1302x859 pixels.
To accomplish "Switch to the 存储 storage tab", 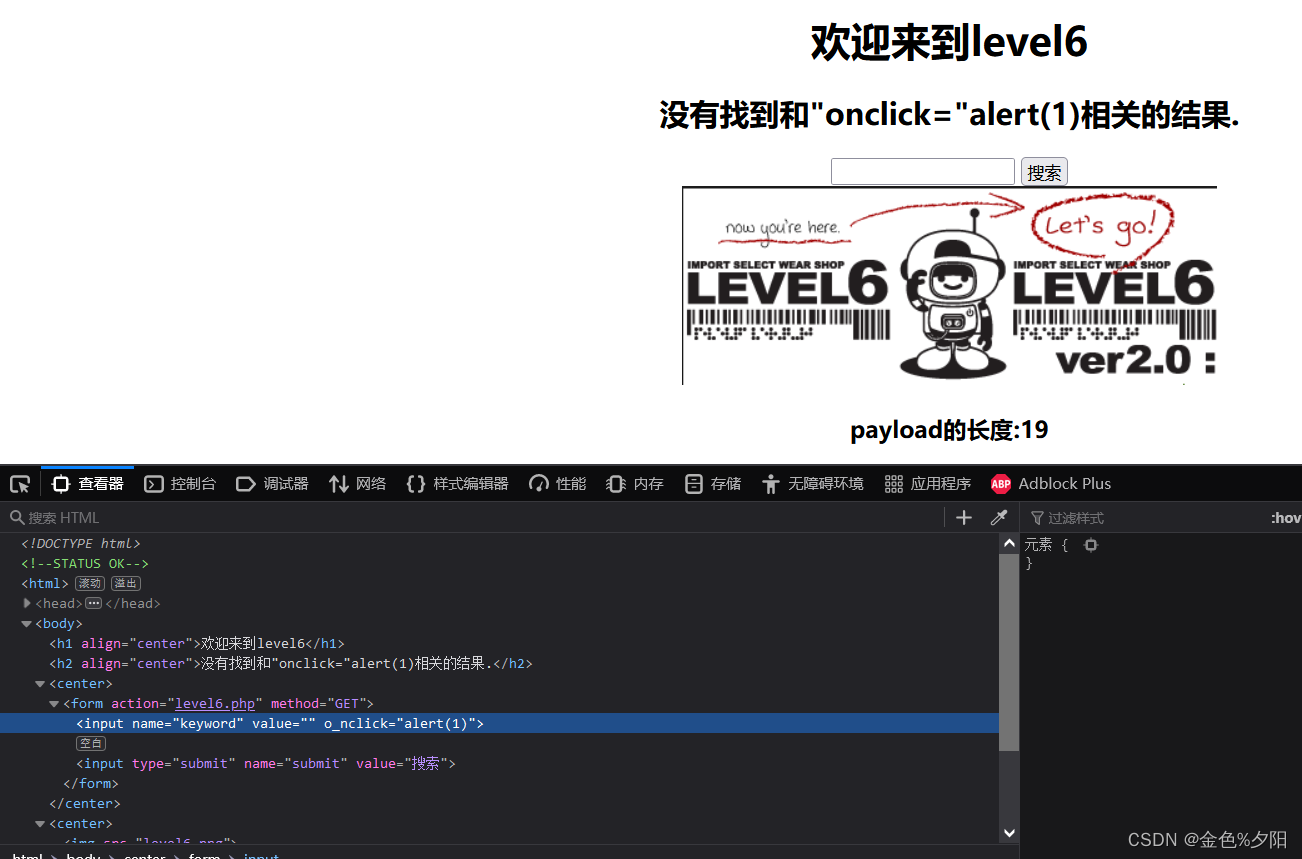I will pos(713,484).
